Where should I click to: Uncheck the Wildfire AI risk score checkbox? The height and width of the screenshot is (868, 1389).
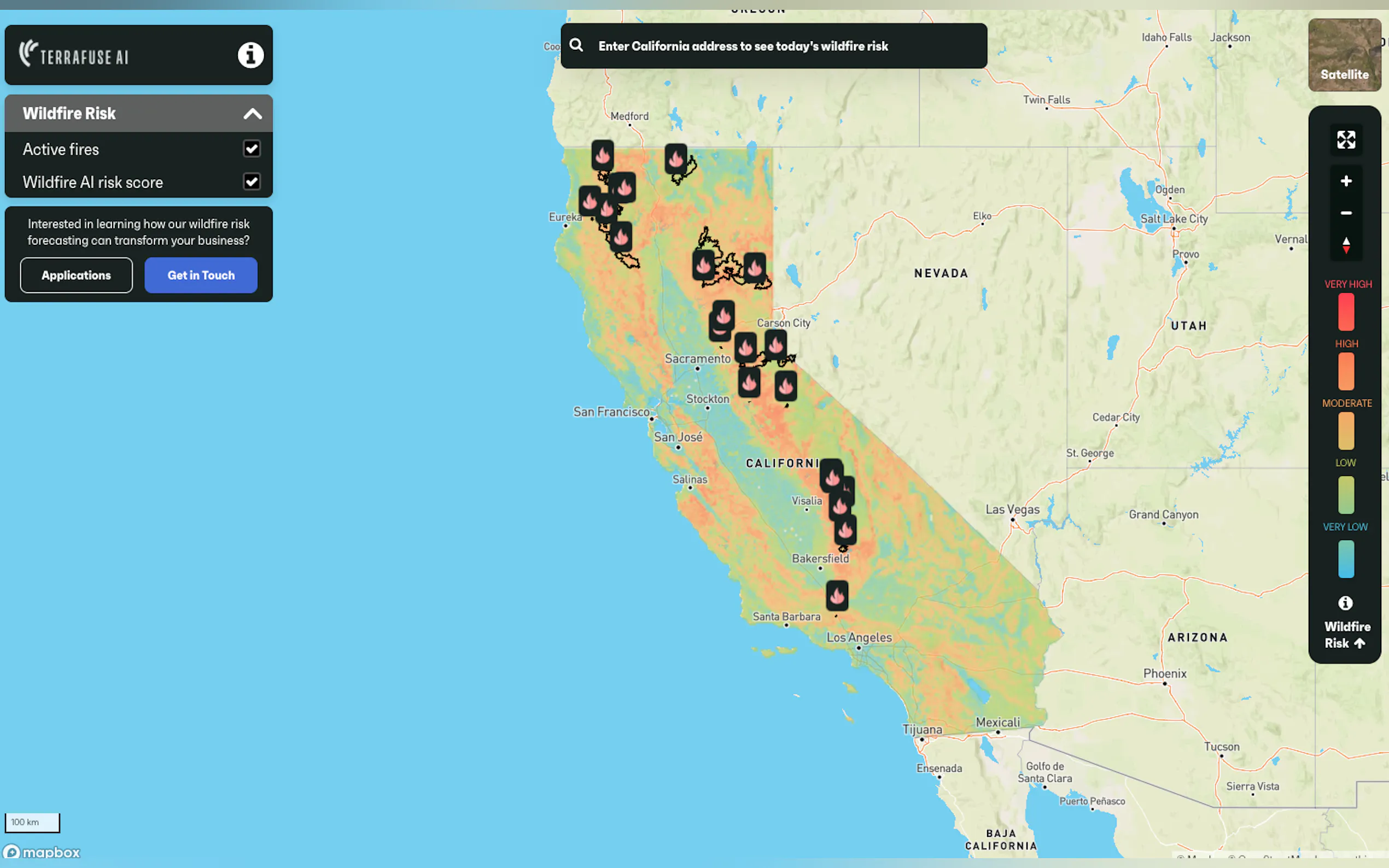click(252, 182)
